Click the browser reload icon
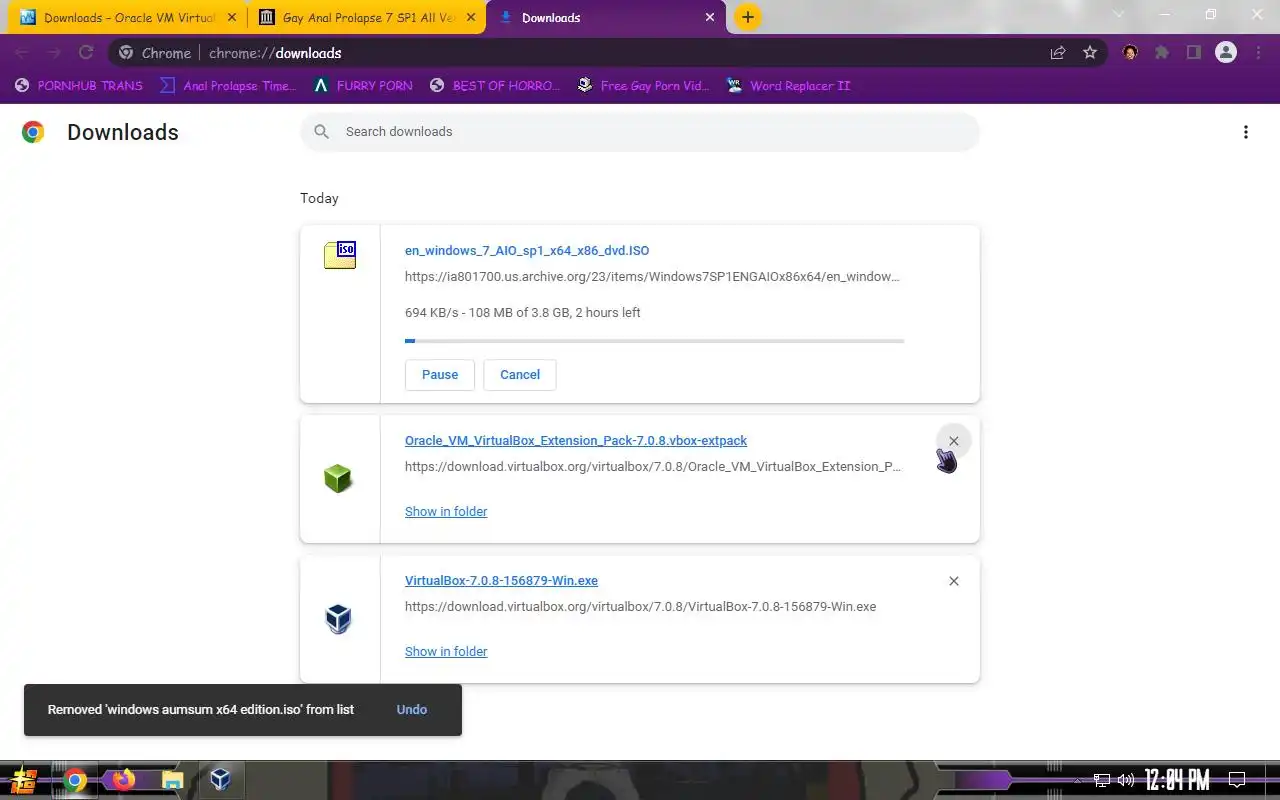This screenshot has width=1280, height=800. point(86,53)
